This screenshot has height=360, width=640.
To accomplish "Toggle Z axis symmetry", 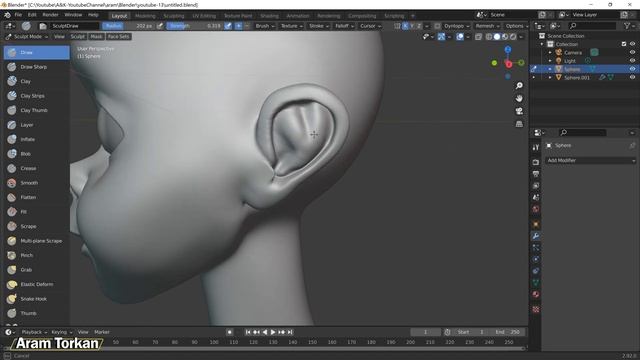I will [419, 26].
